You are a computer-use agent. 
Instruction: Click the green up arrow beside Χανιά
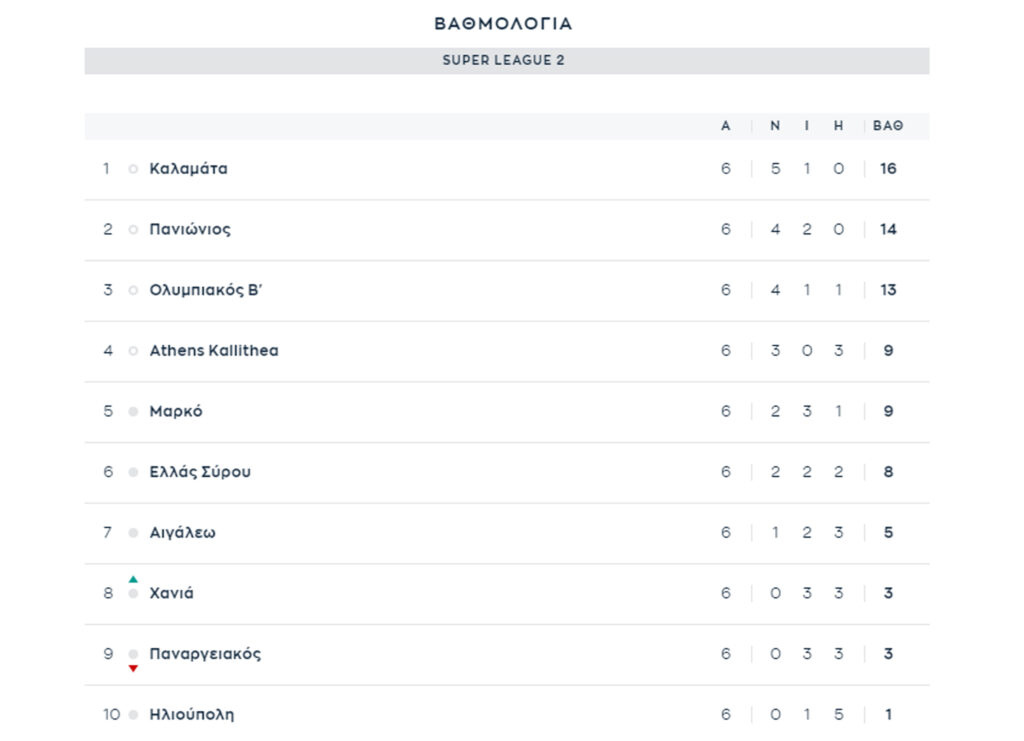[133, 579]
